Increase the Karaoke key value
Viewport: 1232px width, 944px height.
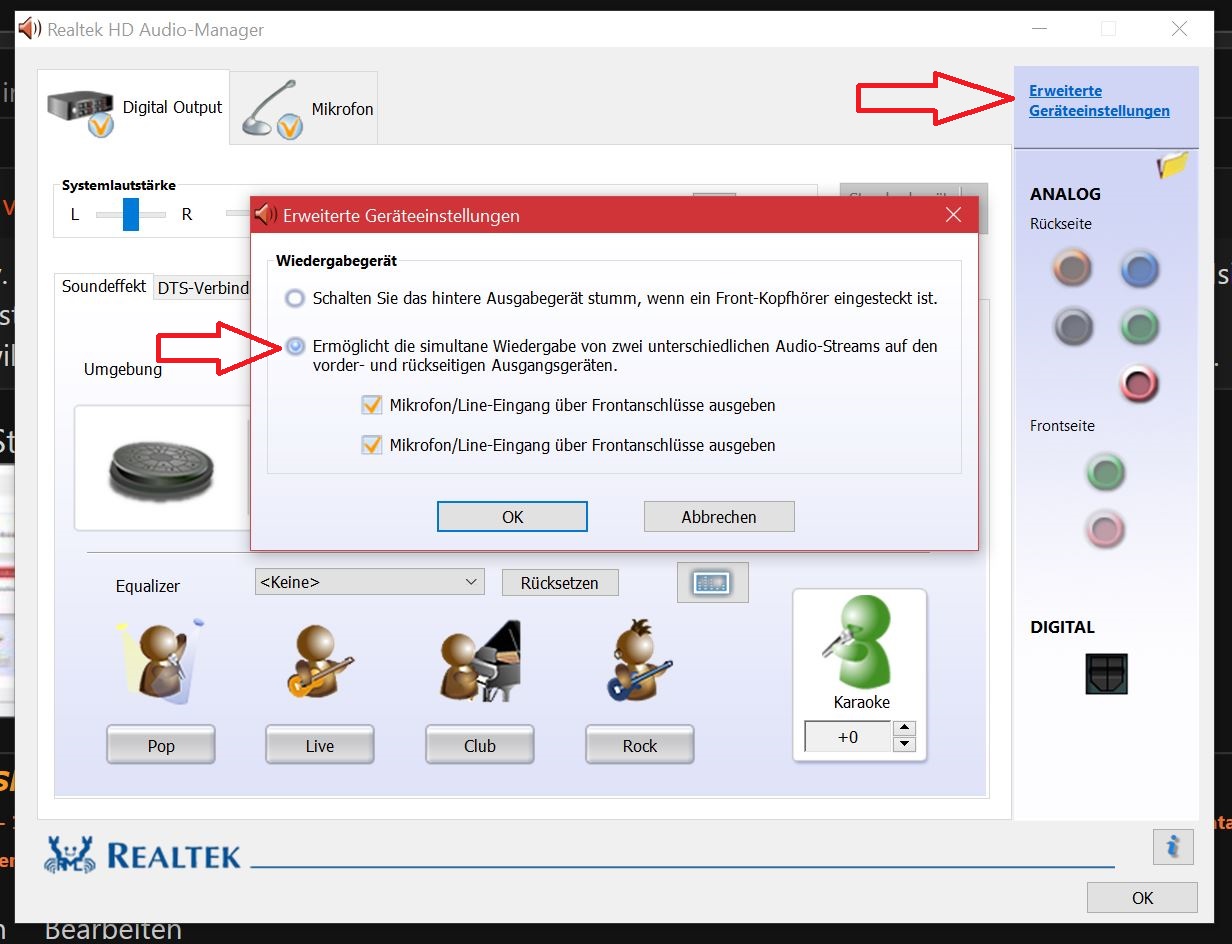click(x=904, y=729)
